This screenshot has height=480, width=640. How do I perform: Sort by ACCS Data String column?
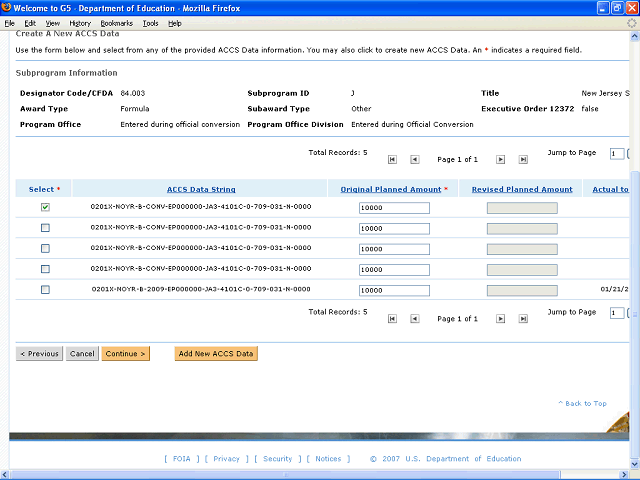(x=201, y=189)
